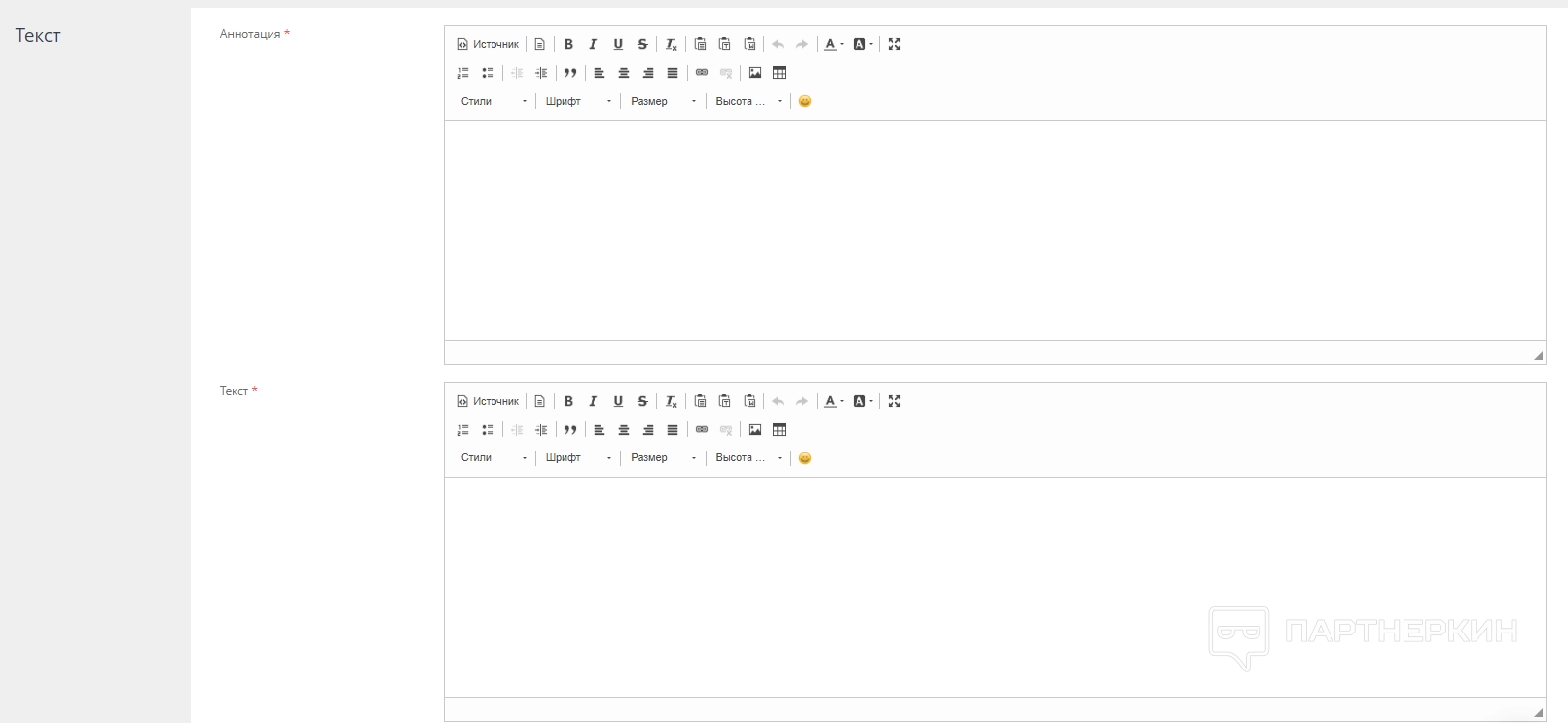Increase indent in the Текст editor
Image resolution: width=1568 pixels, height=723 pixels.
(x=541, y=430)
